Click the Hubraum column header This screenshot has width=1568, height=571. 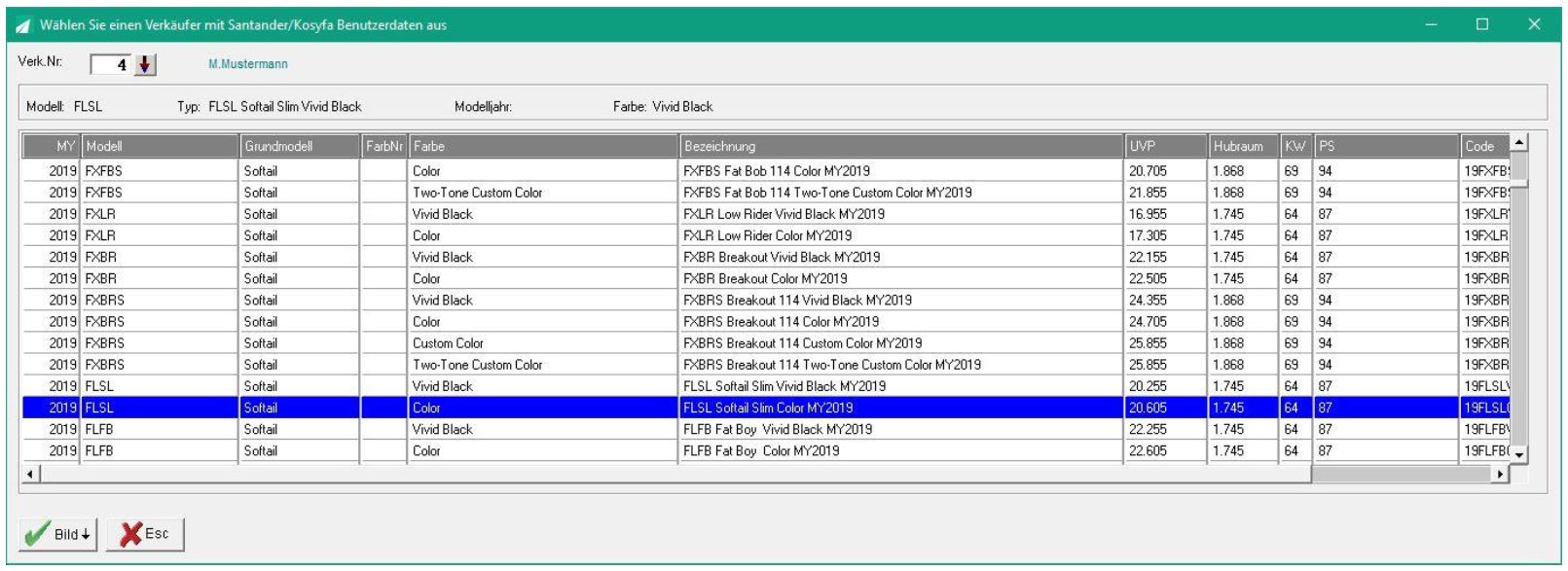[1244, 146]
